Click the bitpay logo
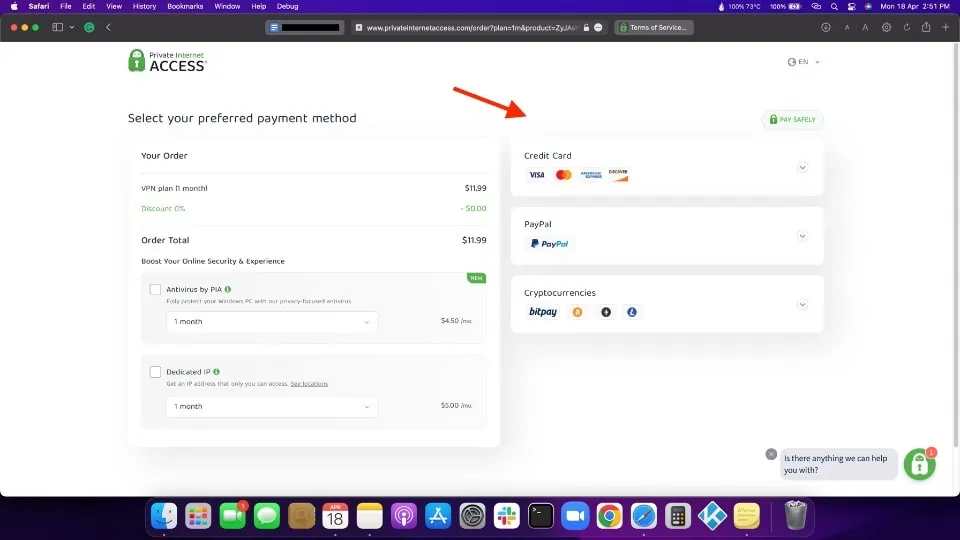The height and width of the screenshot is (540, 960). pyautogui.click(x=542, y=312)
